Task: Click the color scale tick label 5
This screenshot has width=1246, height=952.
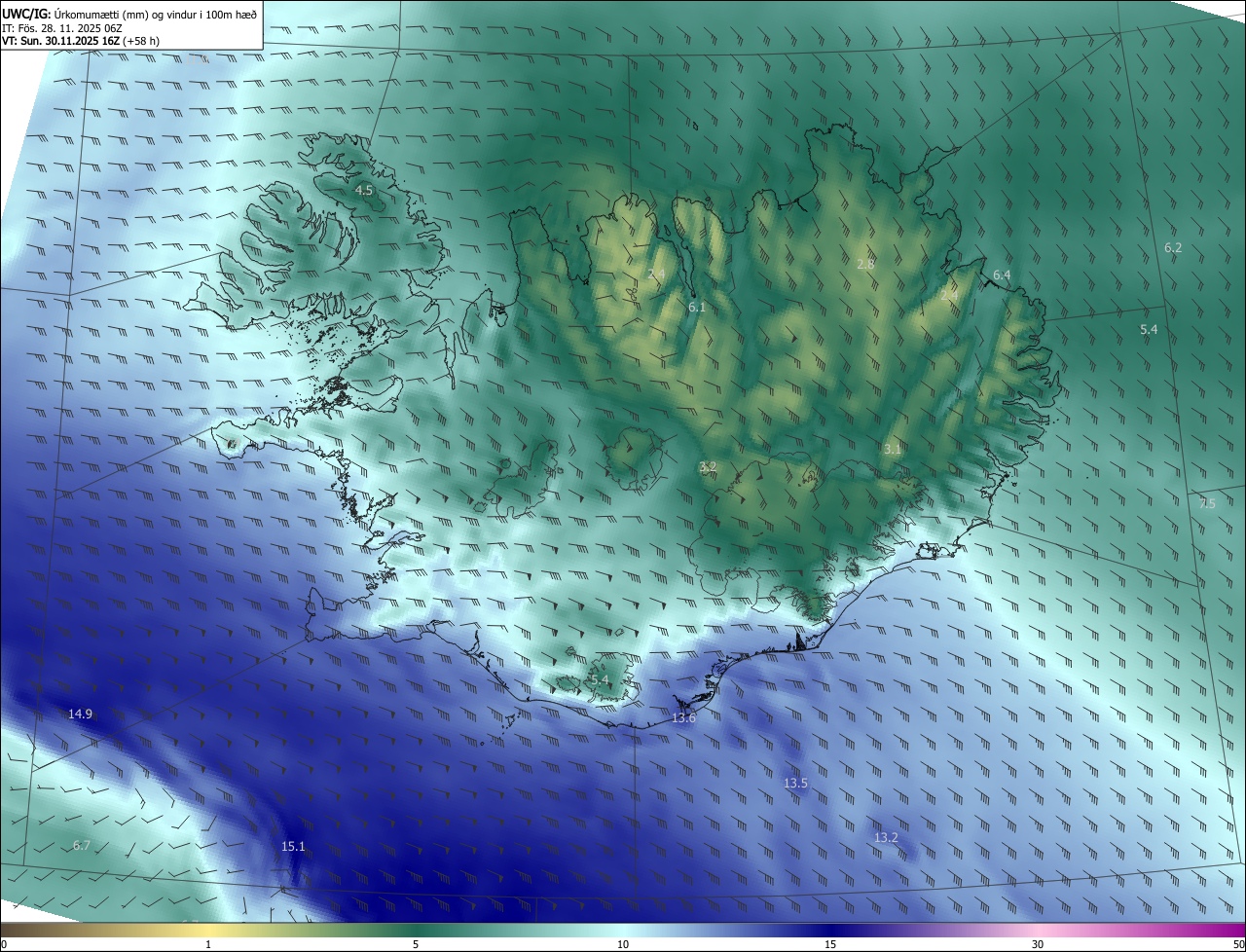Action: 416,944
